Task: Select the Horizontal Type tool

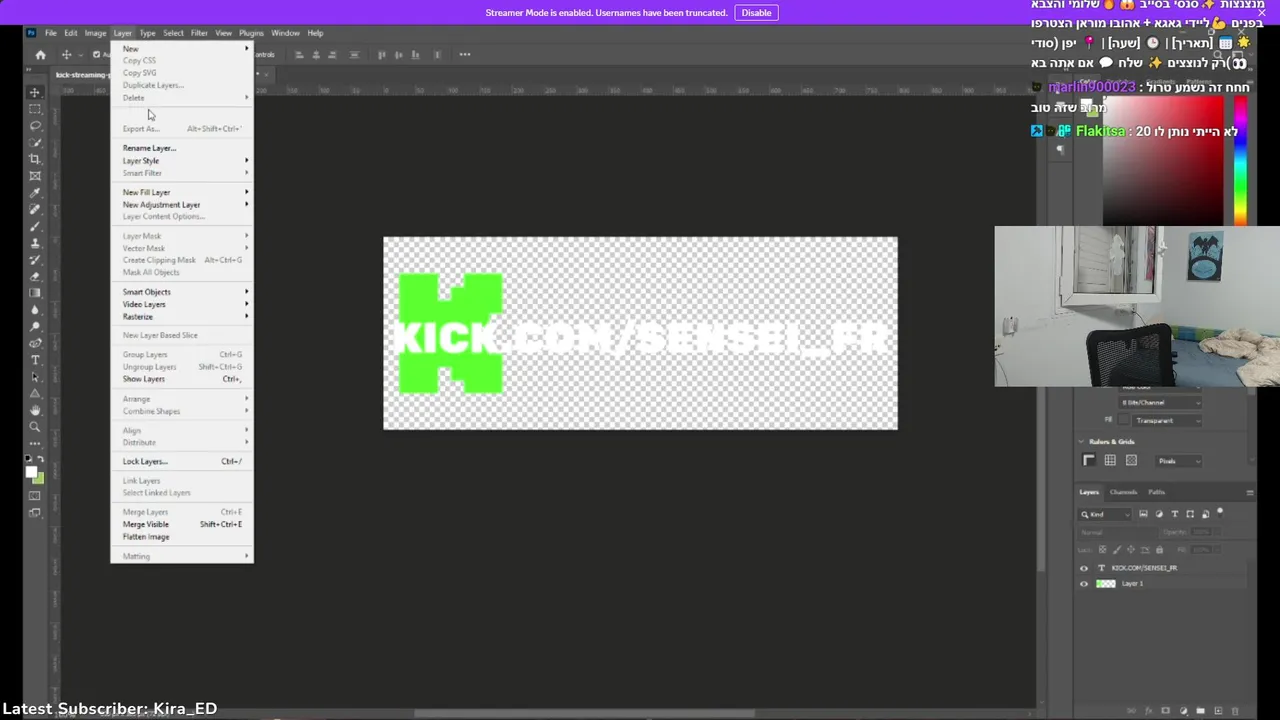Action: pos(35,360)
